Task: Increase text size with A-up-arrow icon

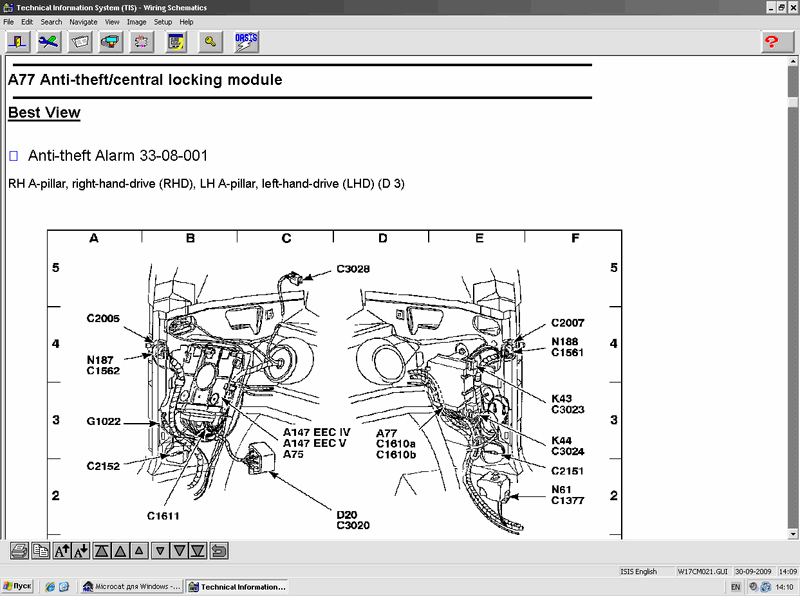Action: point(61,550)
